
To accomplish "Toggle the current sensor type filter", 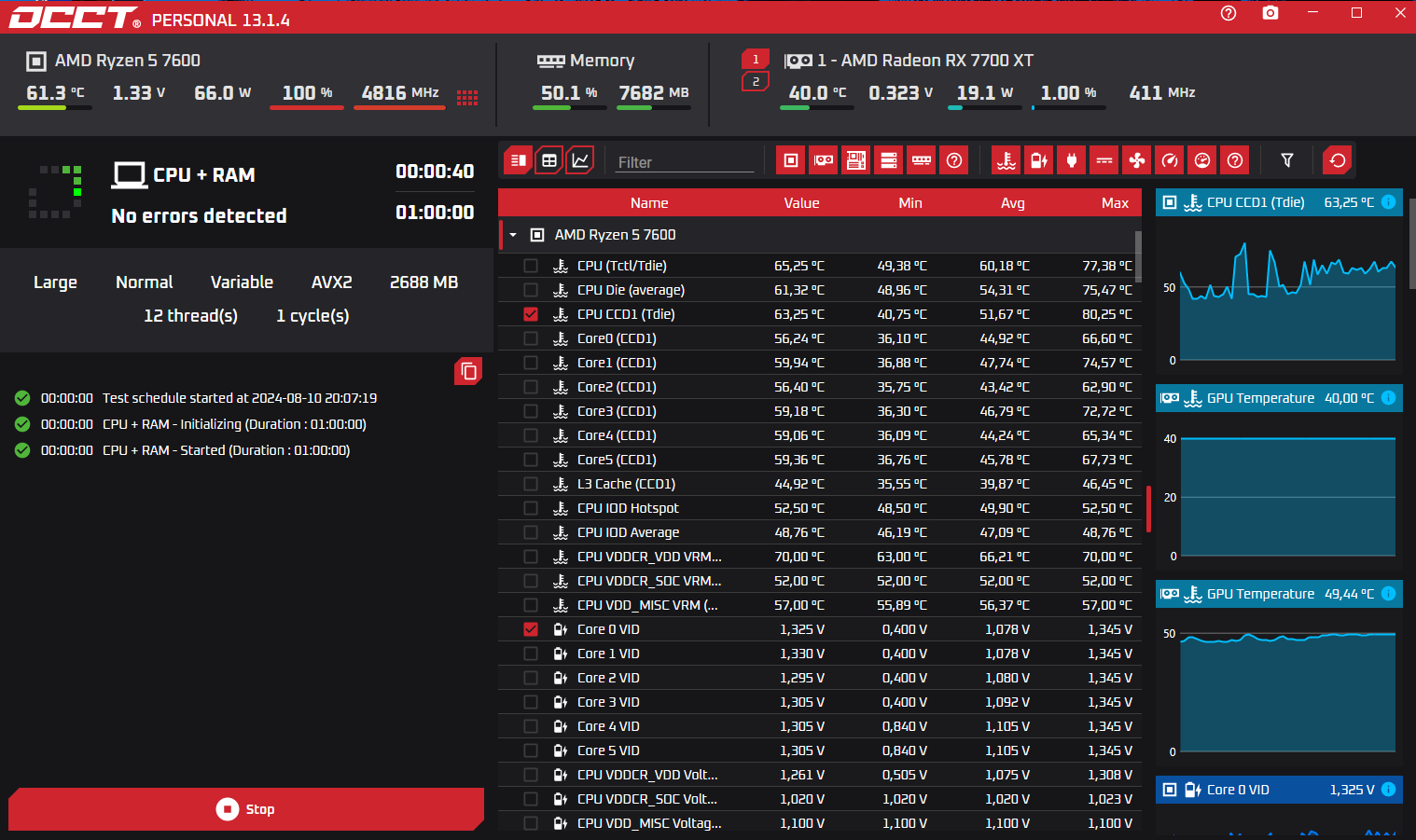I will click(1104, 160).
